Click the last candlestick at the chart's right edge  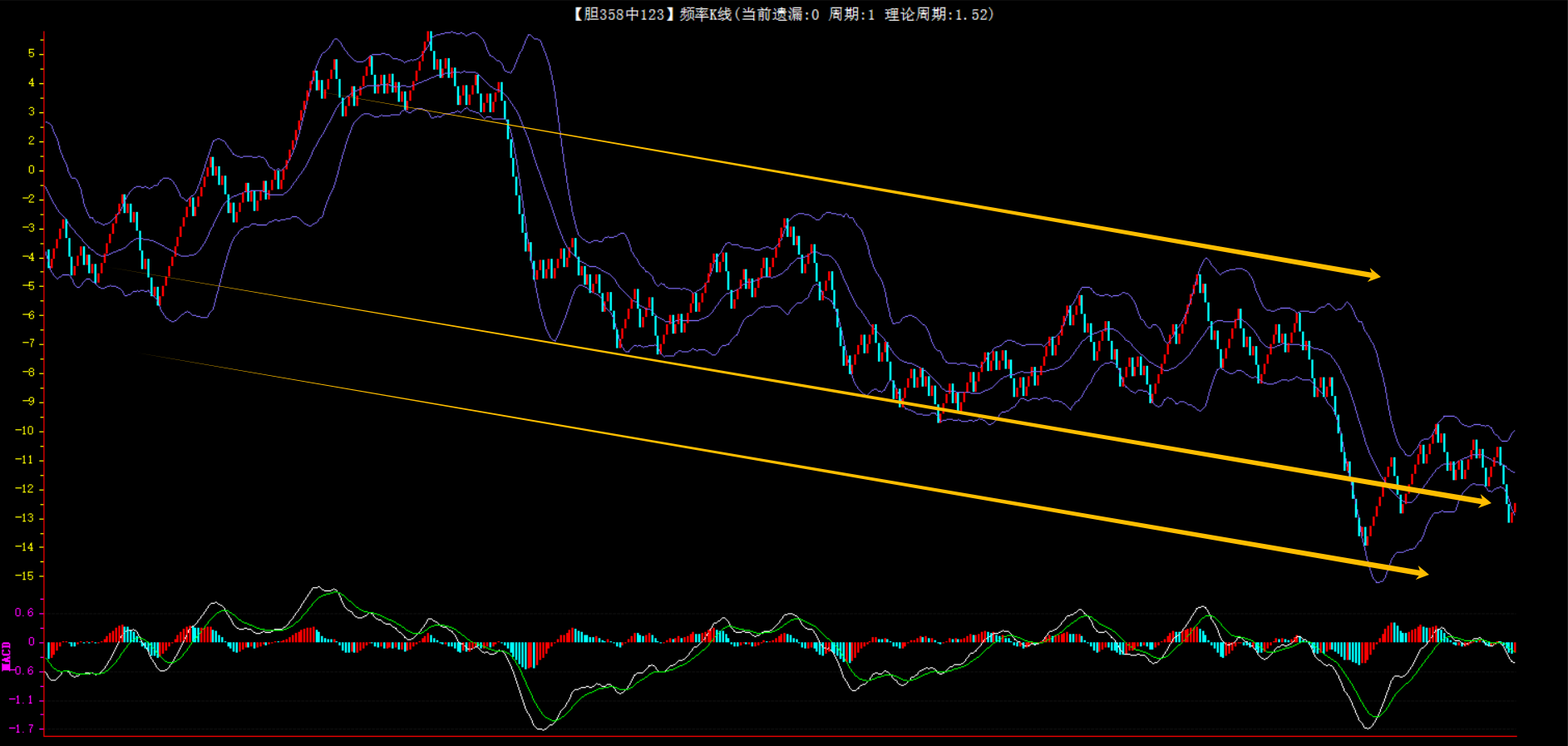point(1514,510)
